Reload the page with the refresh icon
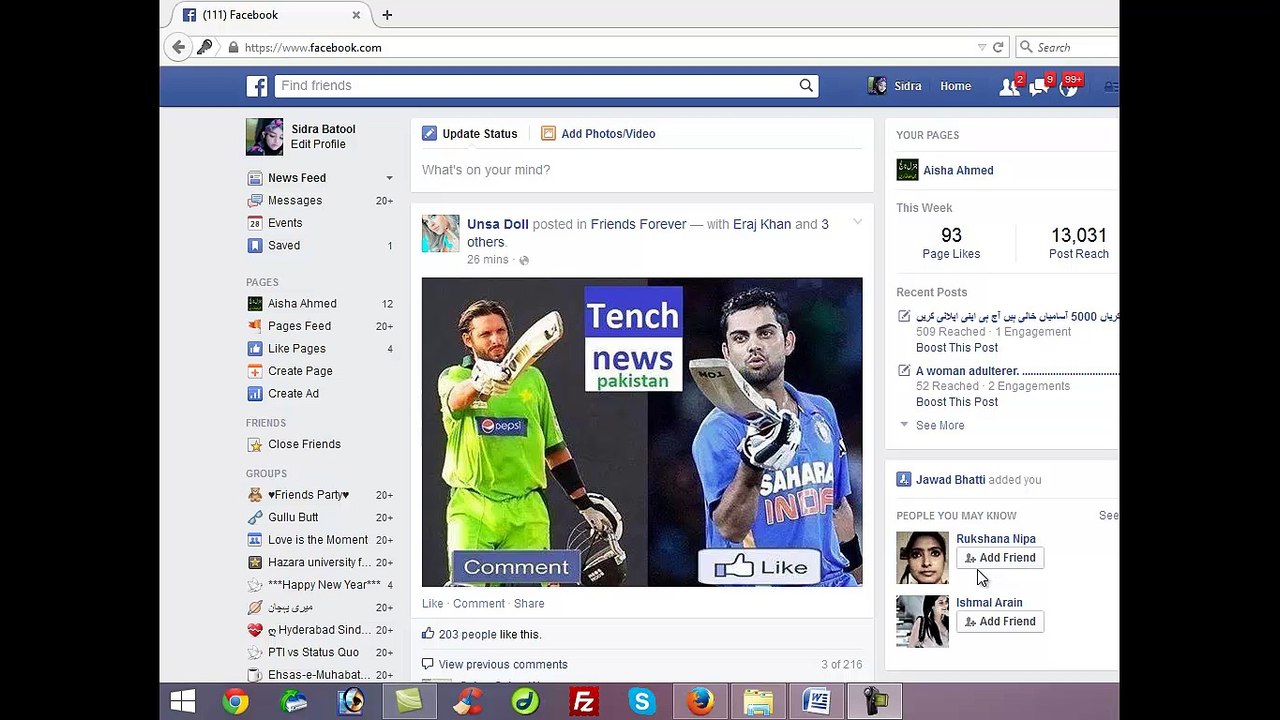The height and width of the screenshot is (720, 1280). click(997, 47)
